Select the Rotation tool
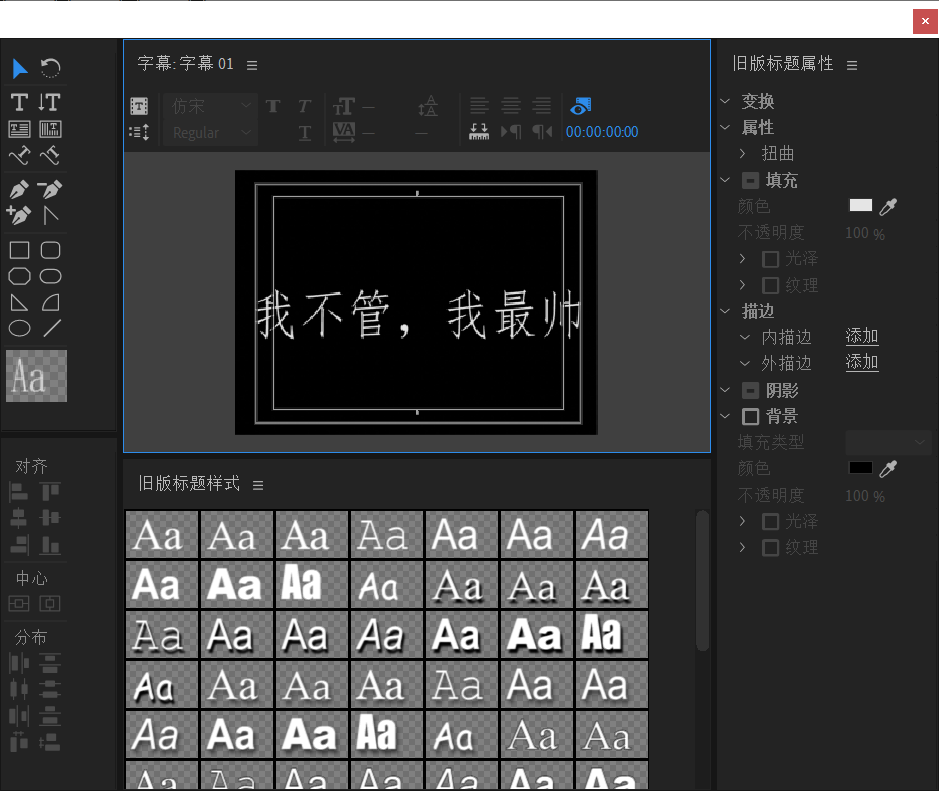939x791 pixels. point(50,68)
